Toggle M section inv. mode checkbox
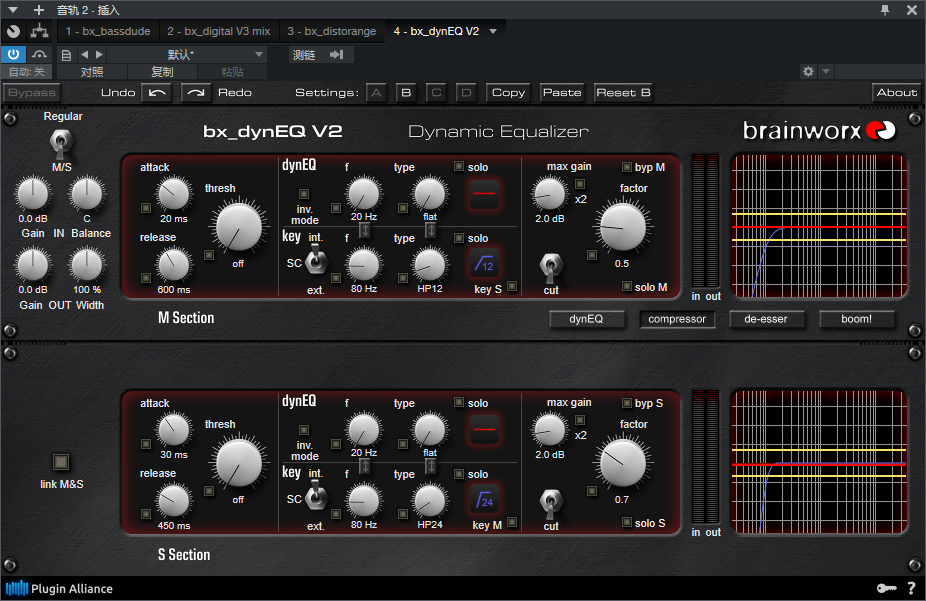 pyautogui.click(x=304, y=194)
